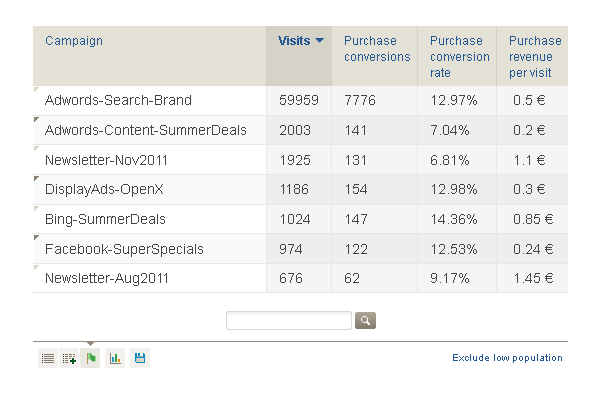Screen dimensions: 612x400
Task: Open the bar chart visualization icon
Action: coord(116,358)
